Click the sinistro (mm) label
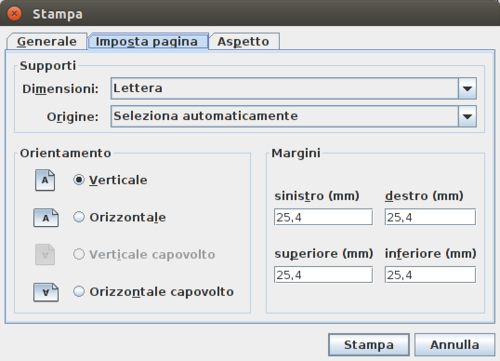The width and height of the screenshot is (500, 361). tap(317, 196)
